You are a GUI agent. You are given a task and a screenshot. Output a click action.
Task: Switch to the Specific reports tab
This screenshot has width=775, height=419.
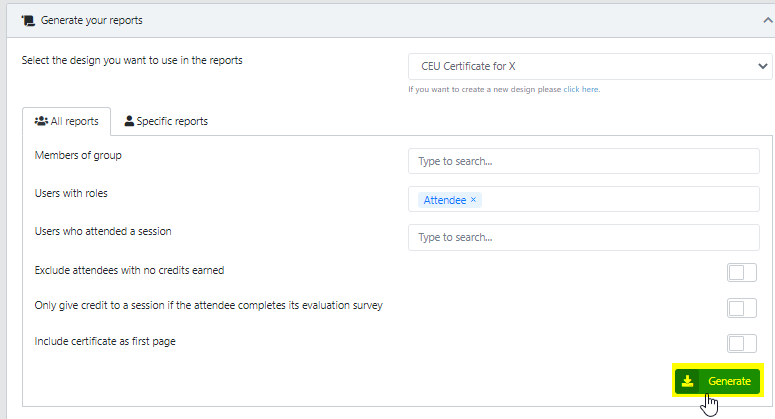(166, 122)
